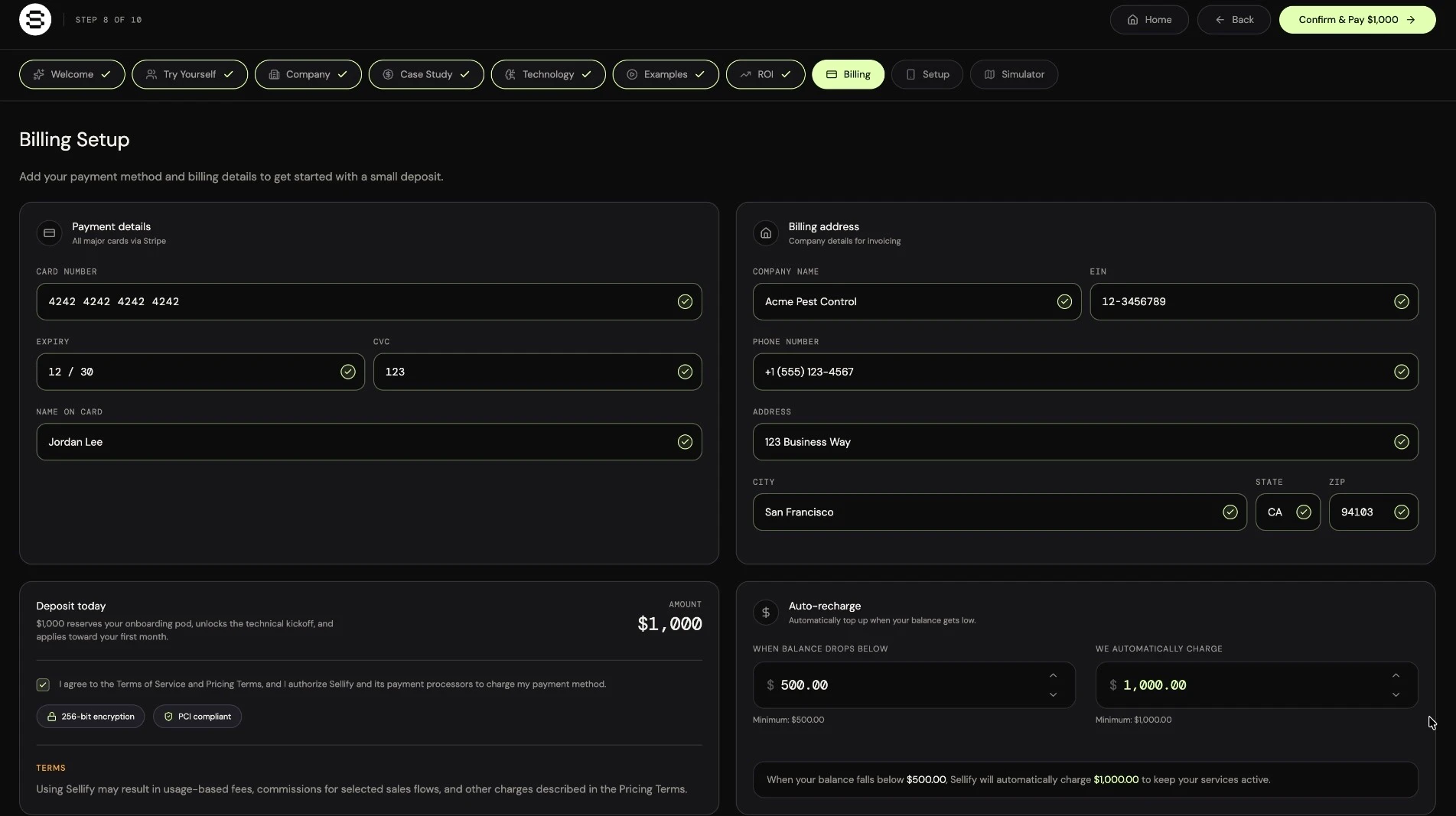
Task: Edit the Phone Number field
Action: click(1086, 372)
